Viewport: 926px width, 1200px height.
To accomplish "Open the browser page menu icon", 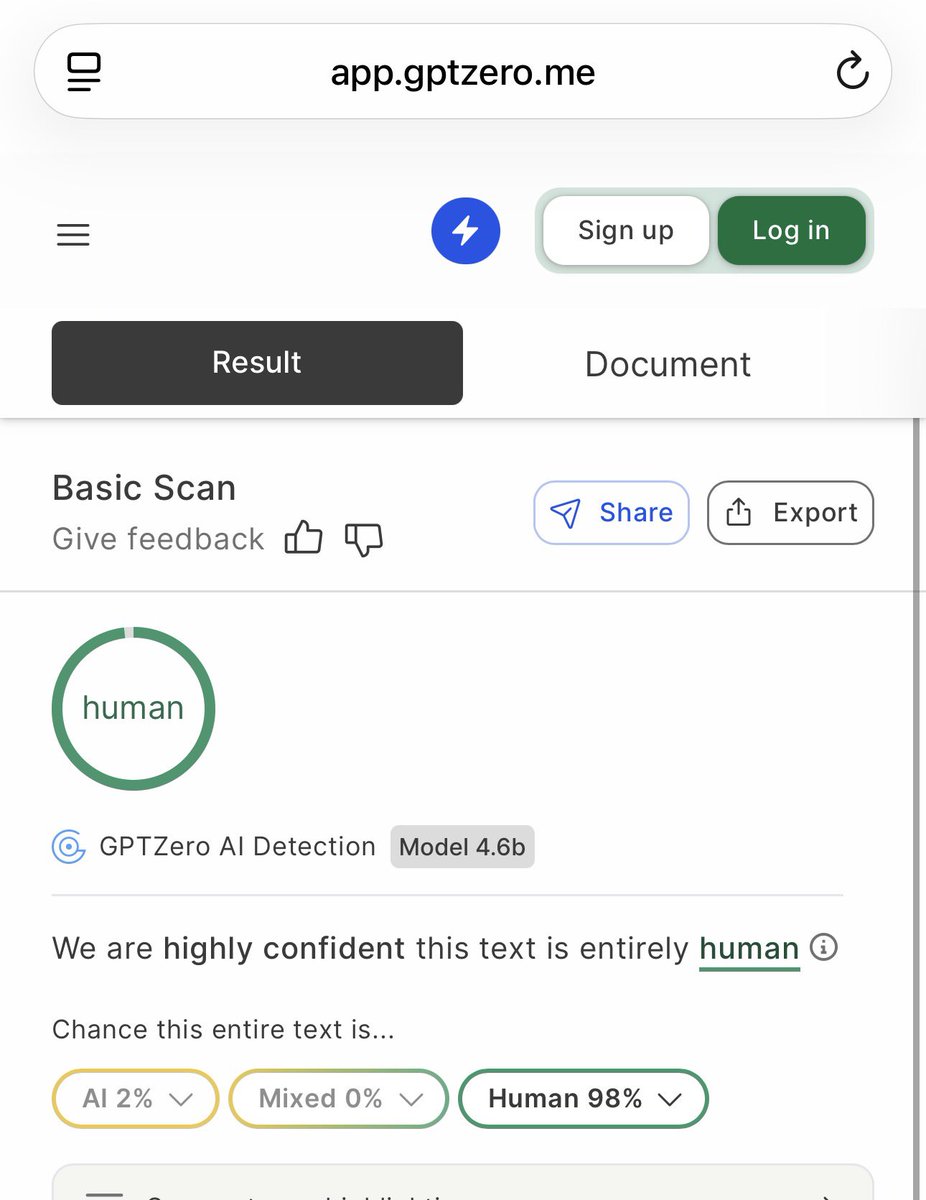I will pos(84,72).
